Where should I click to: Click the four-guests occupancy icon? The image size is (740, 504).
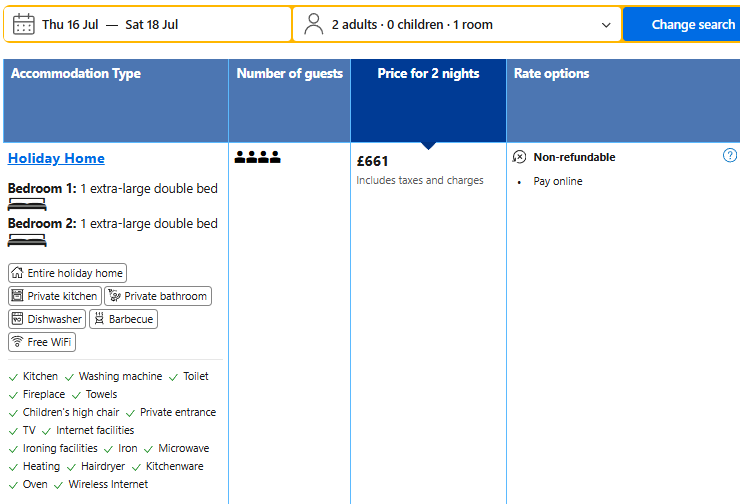(258, 157)
